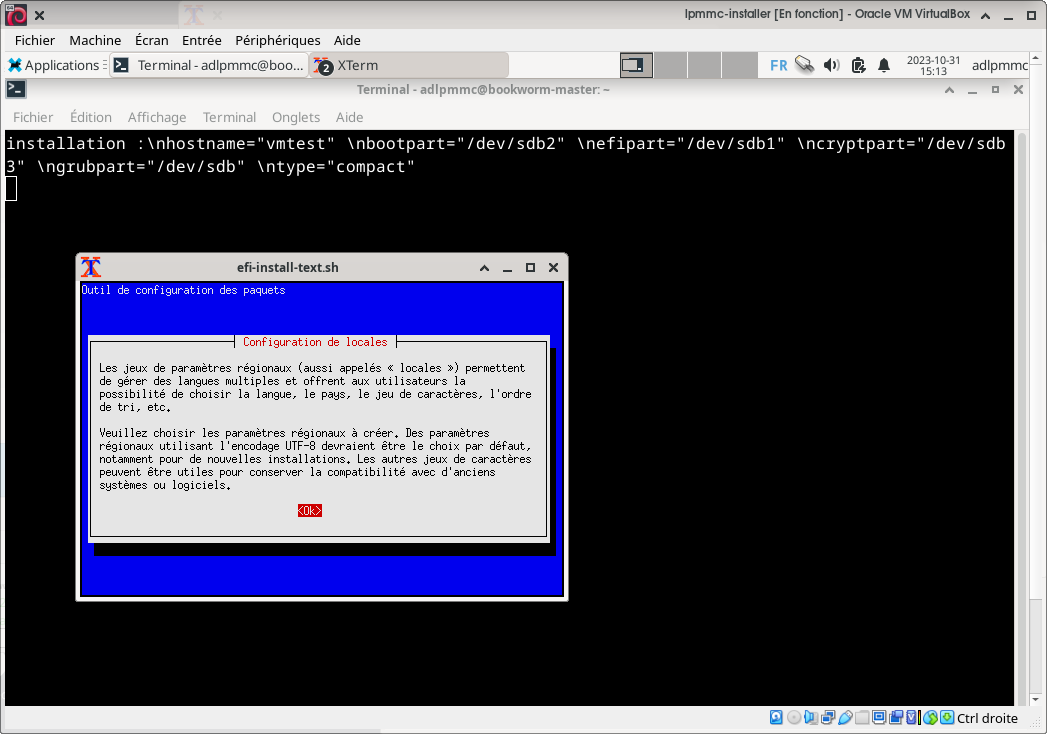1047x734 pixels.
Task: Open the adlpmmc user menu
Action: pyautogui.click(x=999, y=65)
